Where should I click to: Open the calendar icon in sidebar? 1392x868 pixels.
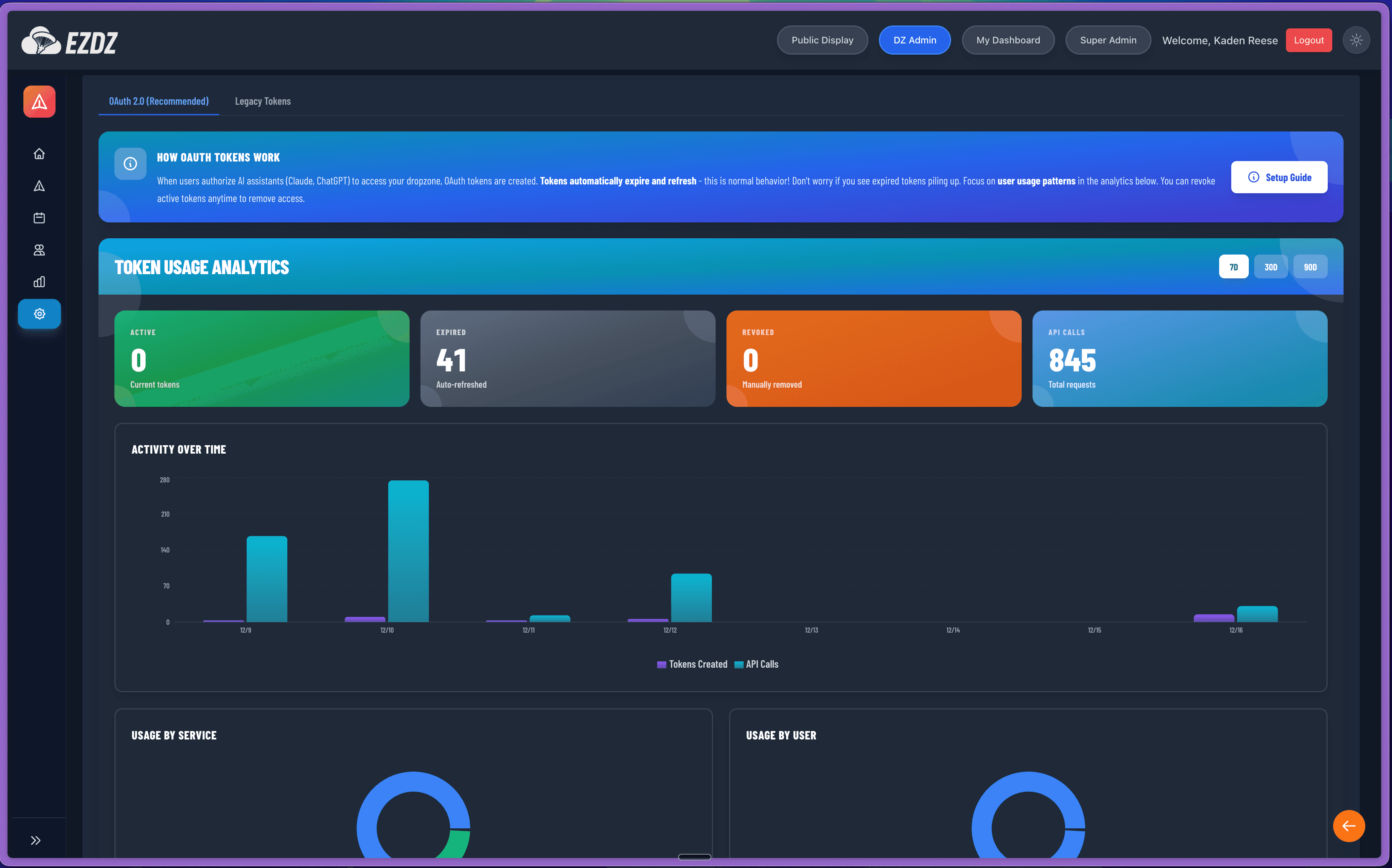tap(39, 218)
